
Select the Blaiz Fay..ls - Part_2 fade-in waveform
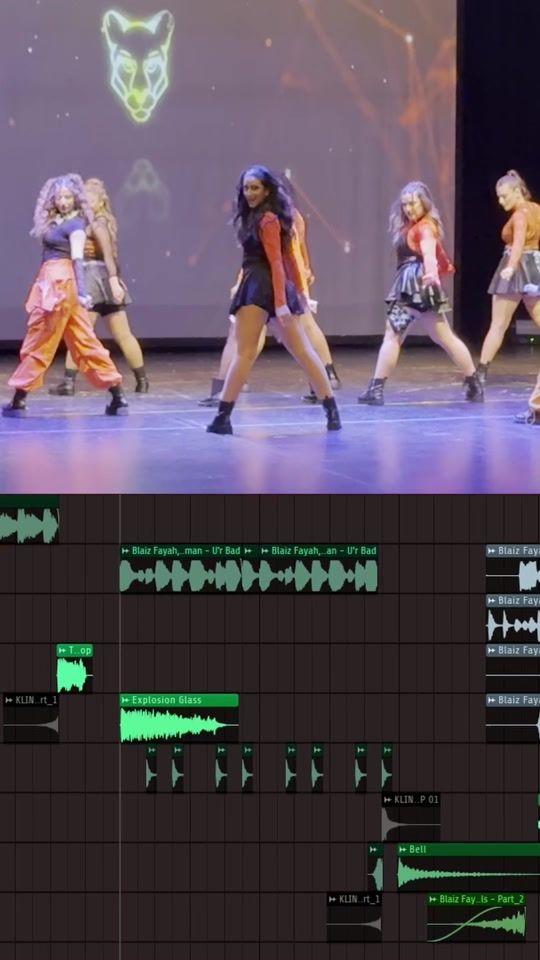click(476, 923)
